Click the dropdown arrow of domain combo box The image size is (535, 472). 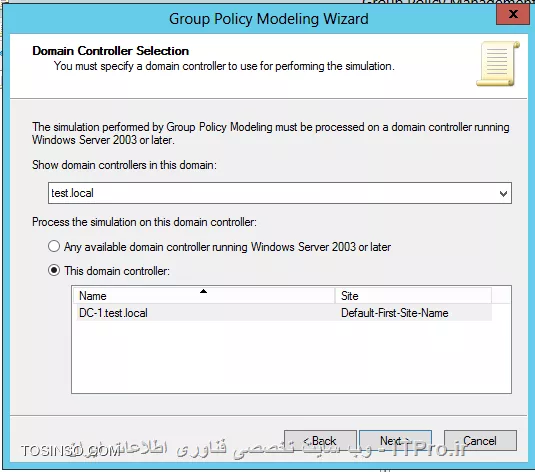pyautogui.click(x=503, y=194)
